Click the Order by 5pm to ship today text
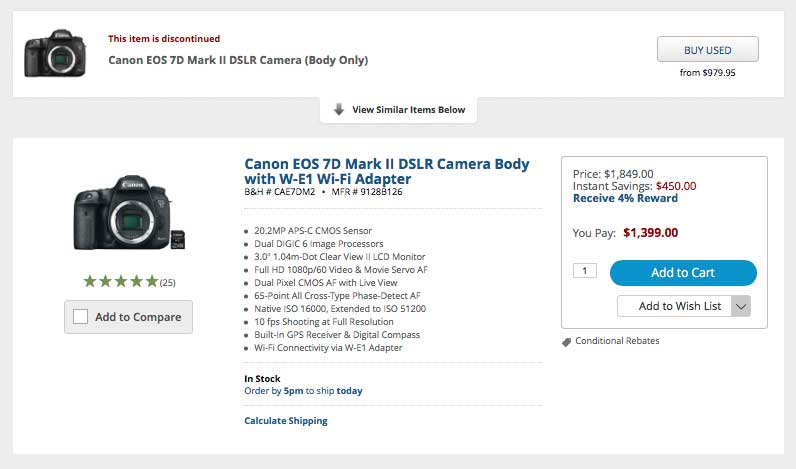The image size is (796, 469). [303, 391]
